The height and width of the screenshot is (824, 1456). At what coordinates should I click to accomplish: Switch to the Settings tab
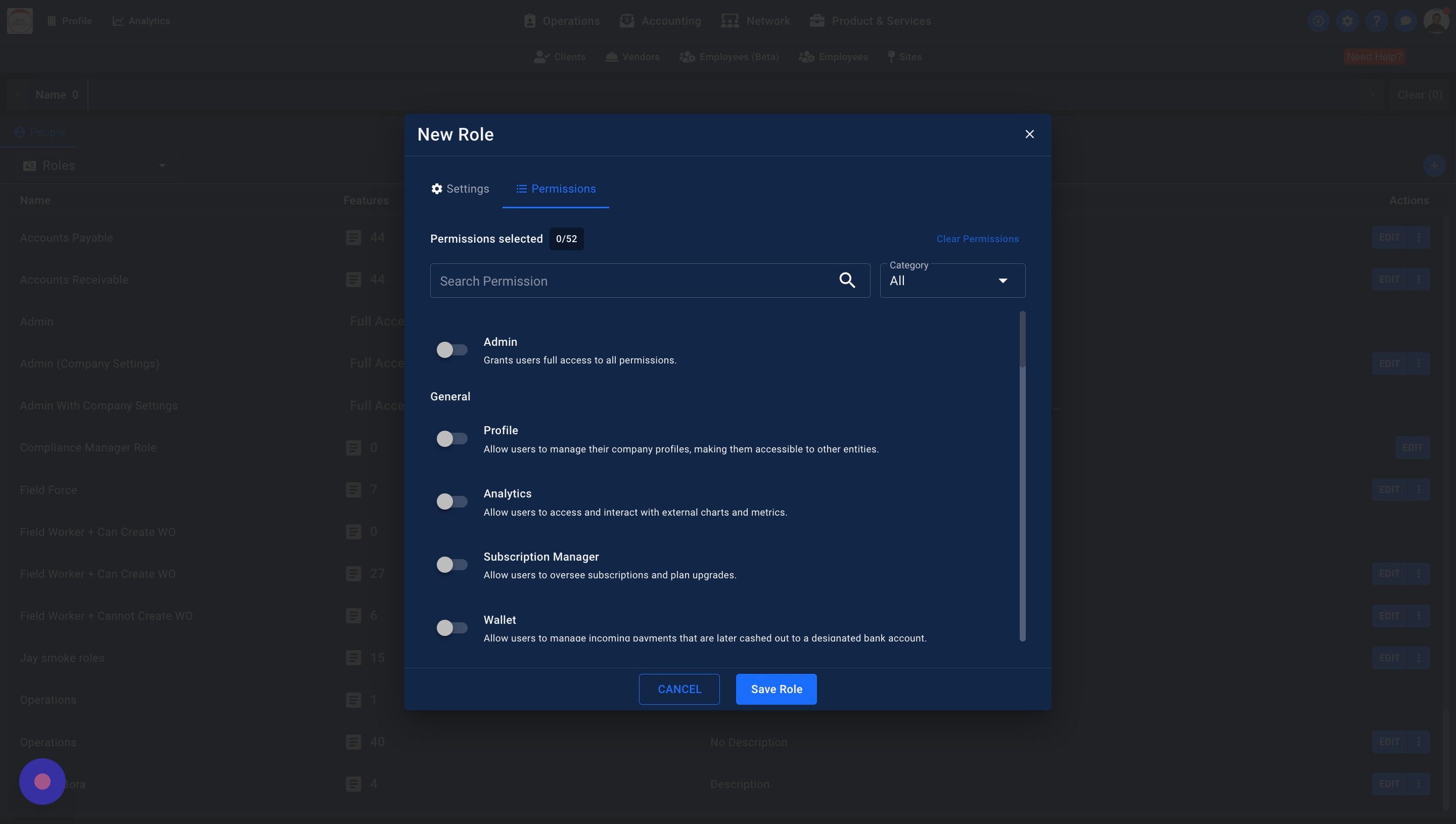pos(460,189)
